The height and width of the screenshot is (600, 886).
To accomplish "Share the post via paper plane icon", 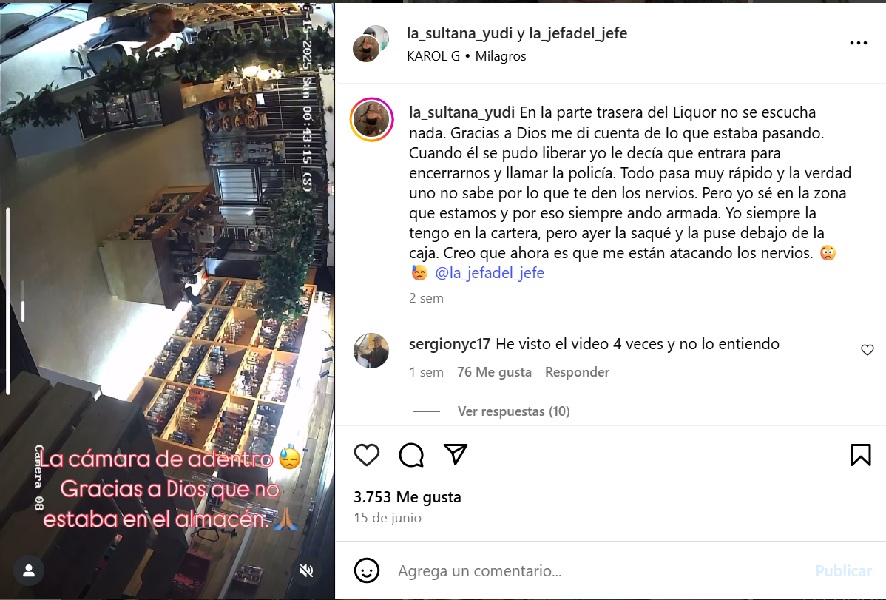I will [x=455, y=454].
